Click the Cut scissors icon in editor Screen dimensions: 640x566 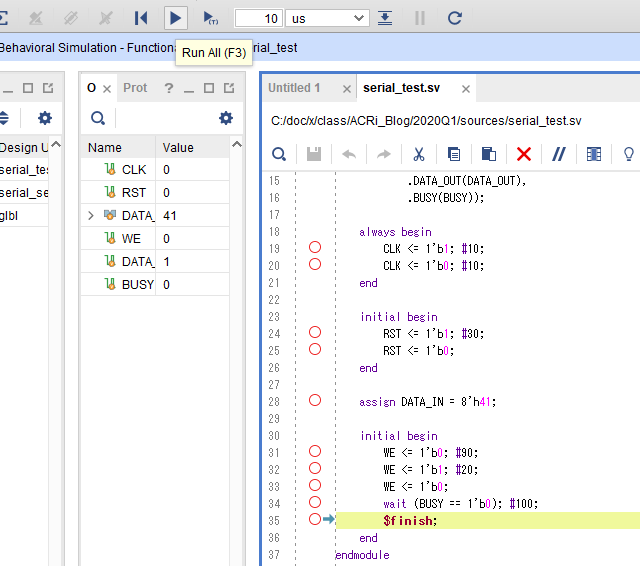tap(419, 154)
